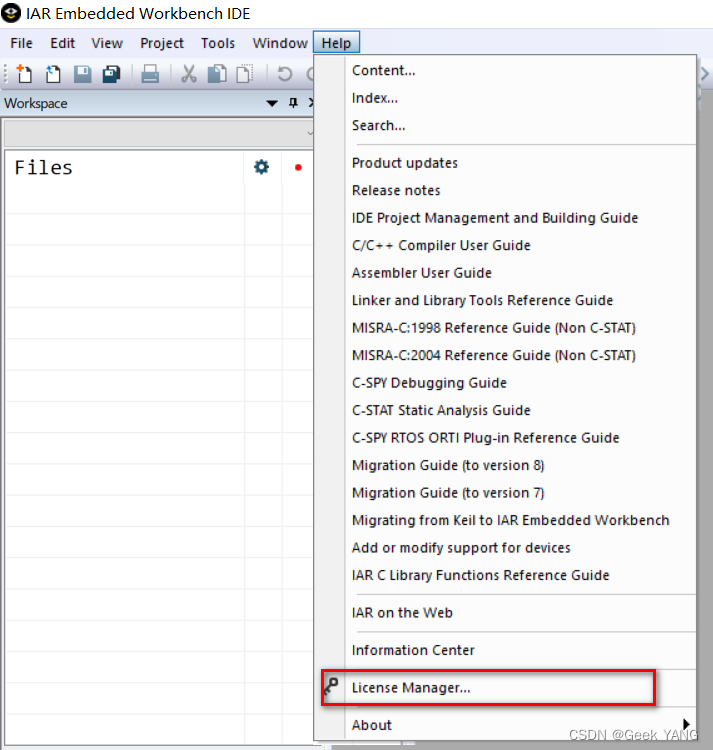Open the Edit menu
This screenshot has width=713, height=750.
pos(63,43)
